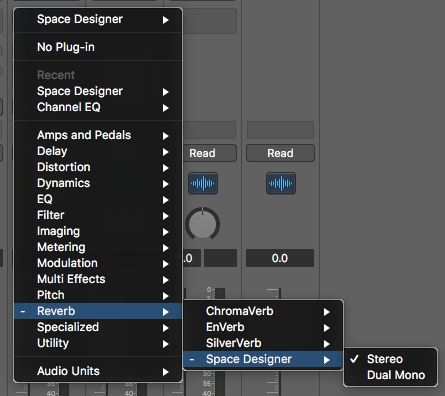Open the Distortion plug-in category
Viewport: 445px width, 396px height.
point(98,167)
